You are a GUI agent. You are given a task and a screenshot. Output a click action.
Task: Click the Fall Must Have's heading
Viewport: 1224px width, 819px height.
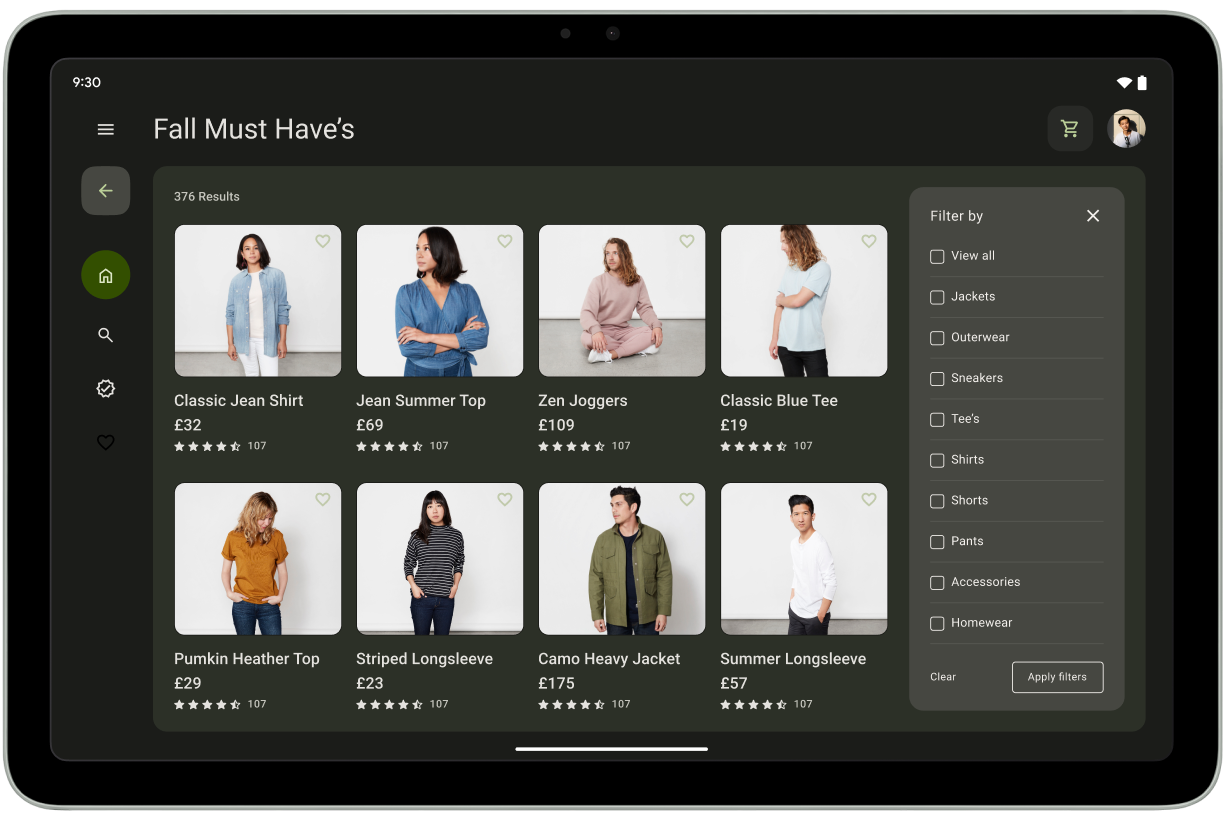click(x=254, y=129)
